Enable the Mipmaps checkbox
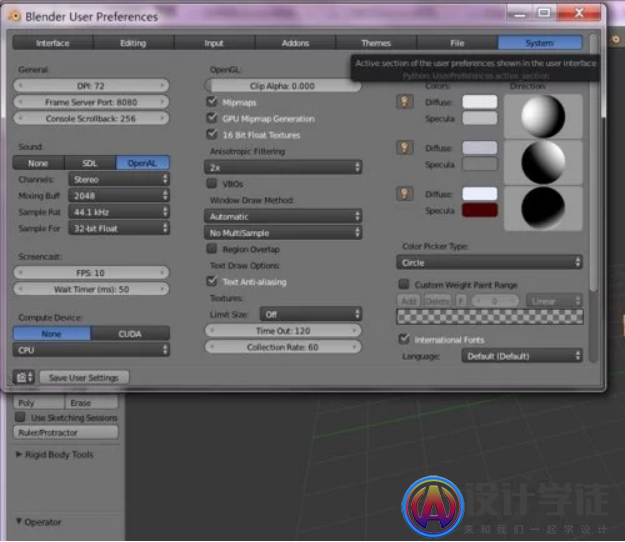This screenshot has height=542, width=625. [x=212, y=102]
